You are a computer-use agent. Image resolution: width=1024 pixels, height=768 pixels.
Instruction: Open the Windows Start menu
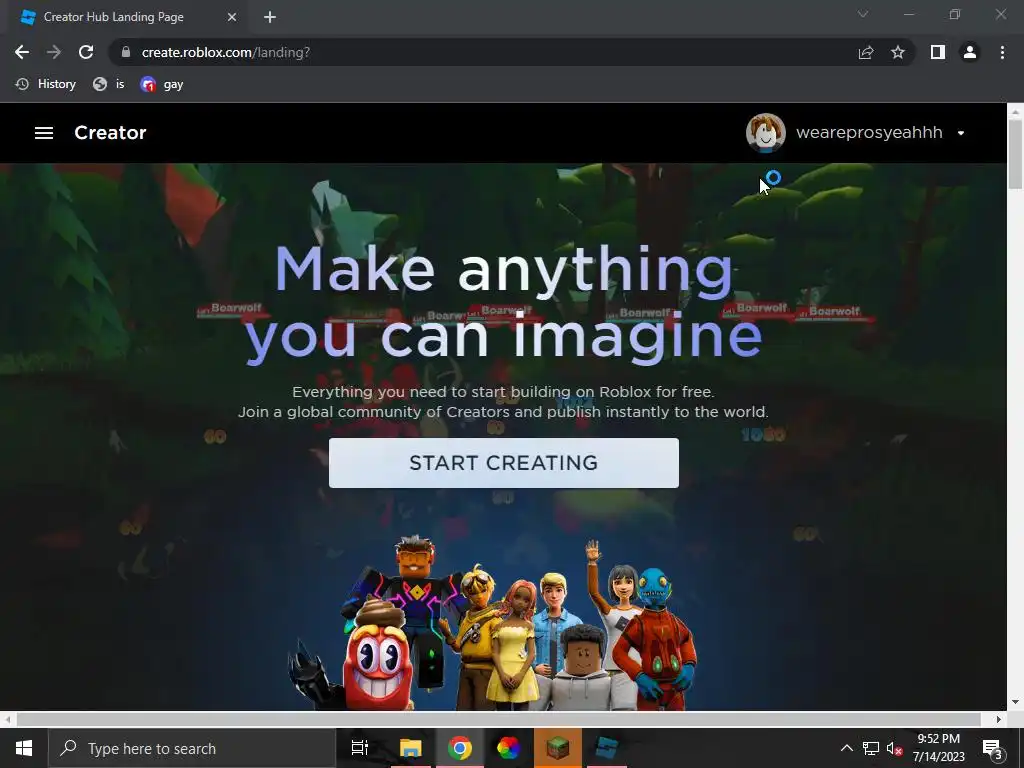(x=24, y=748)
